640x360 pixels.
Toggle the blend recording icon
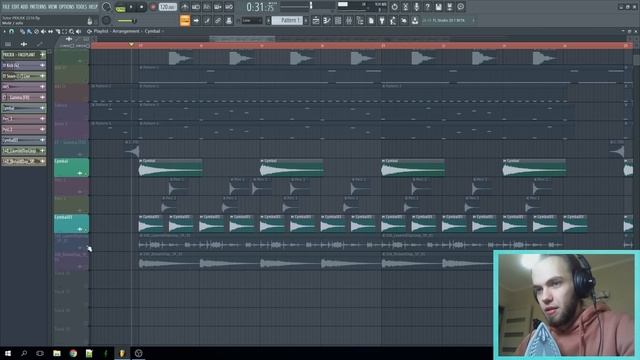[218, 7]
